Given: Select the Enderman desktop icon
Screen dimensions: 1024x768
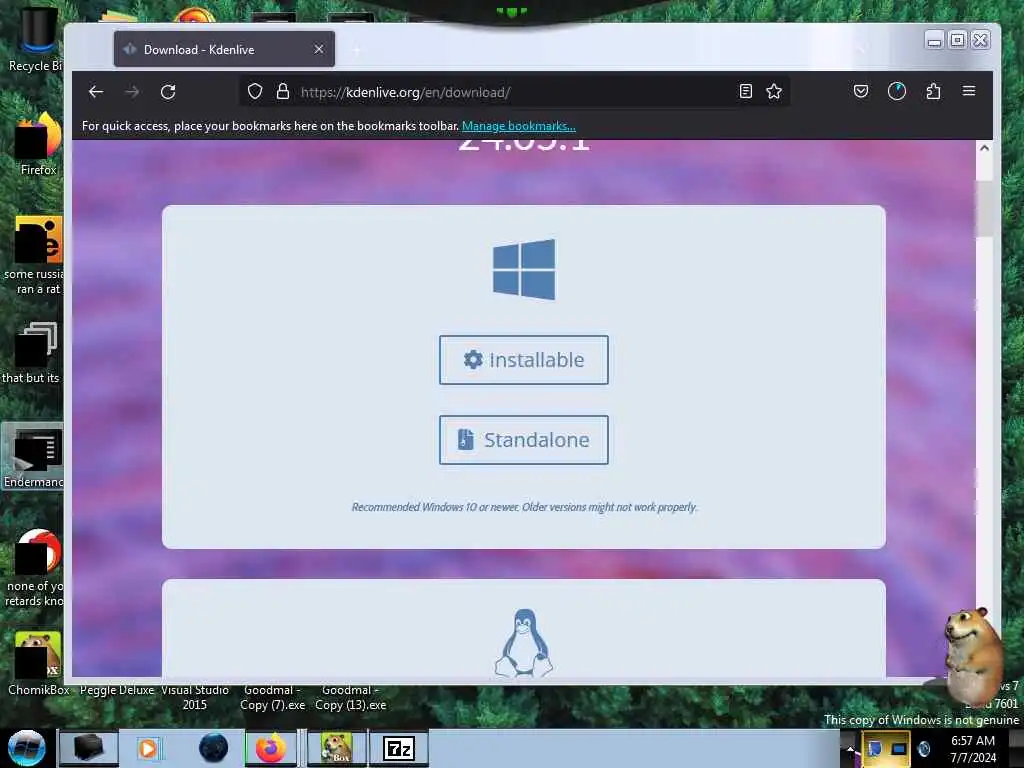Looking at the screenshot, I should (33, 456).
